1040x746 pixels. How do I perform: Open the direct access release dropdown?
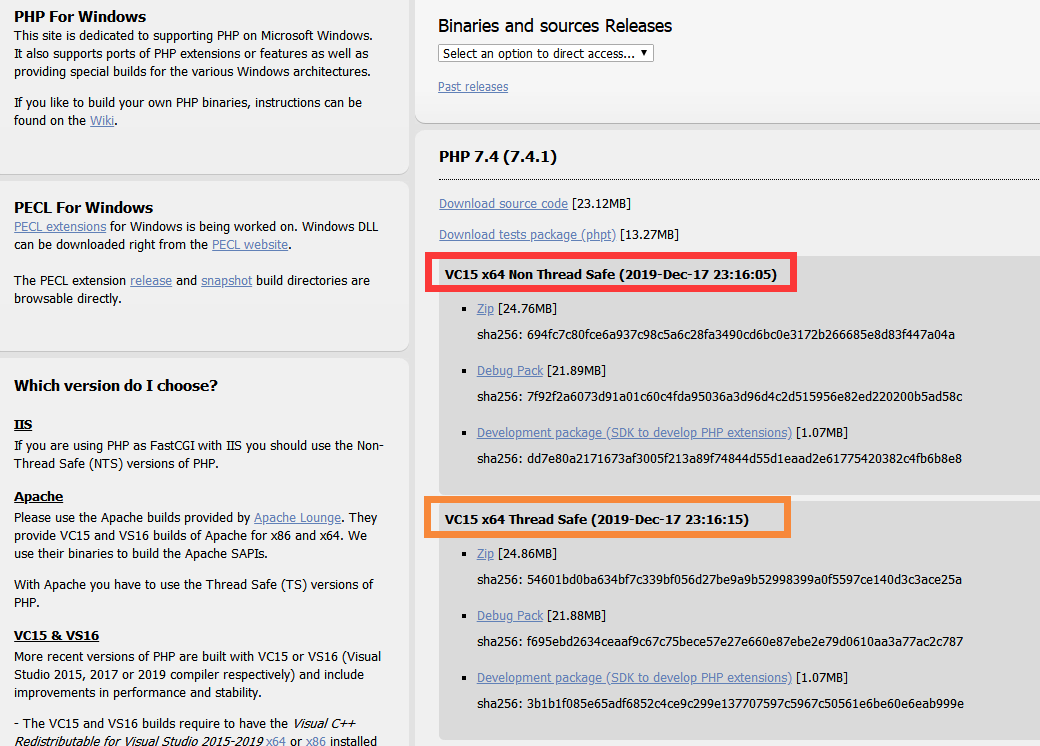pyautogui.click(x=545, y=53)
